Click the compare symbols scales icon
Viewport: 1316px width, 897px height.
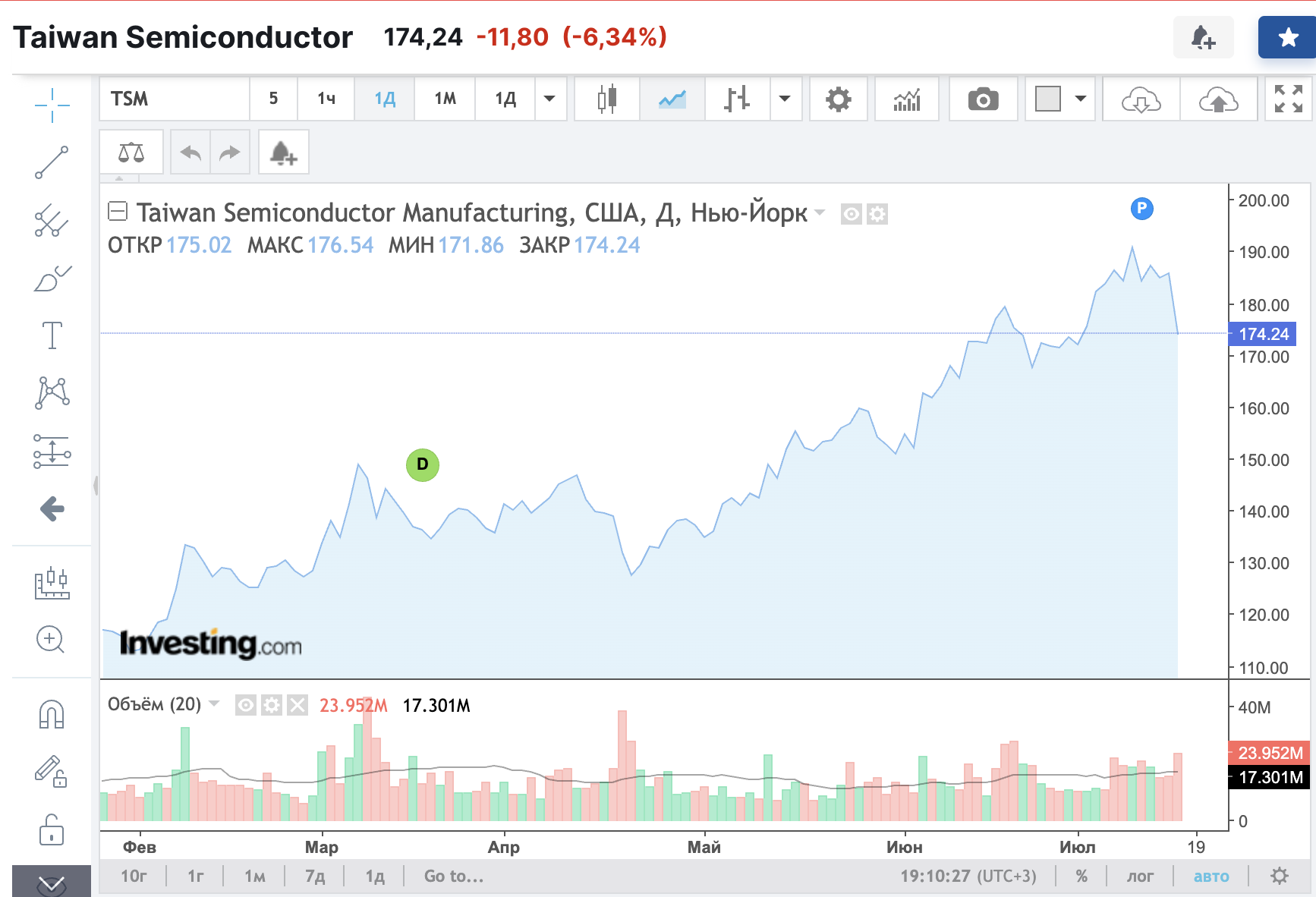[131, 153]
